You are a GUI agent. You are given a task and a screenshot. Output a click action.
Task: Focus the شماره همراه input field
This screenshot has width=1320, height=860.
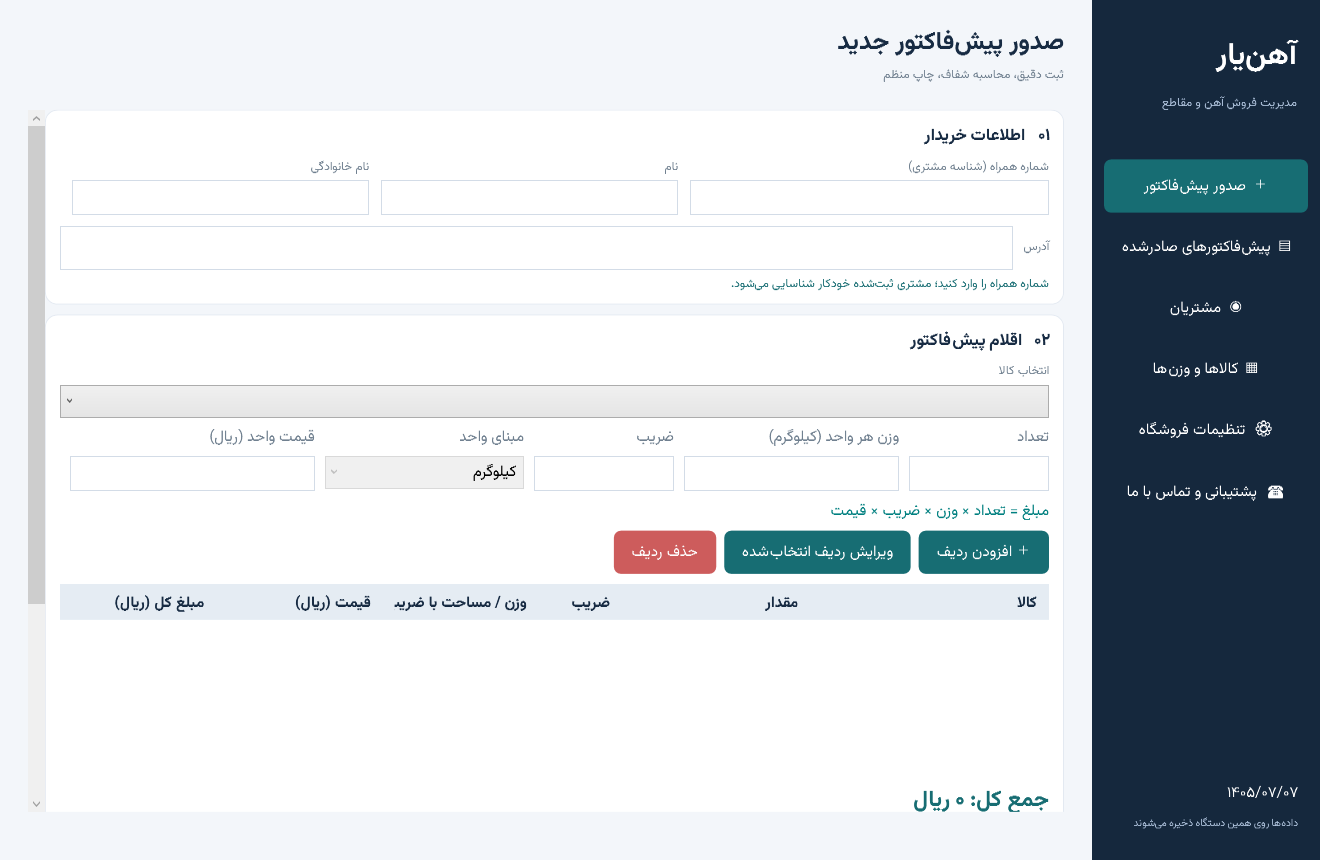pos(869,198)
